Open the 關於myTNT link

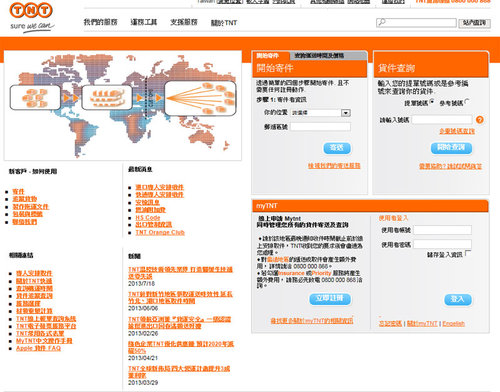click(422, 323)
